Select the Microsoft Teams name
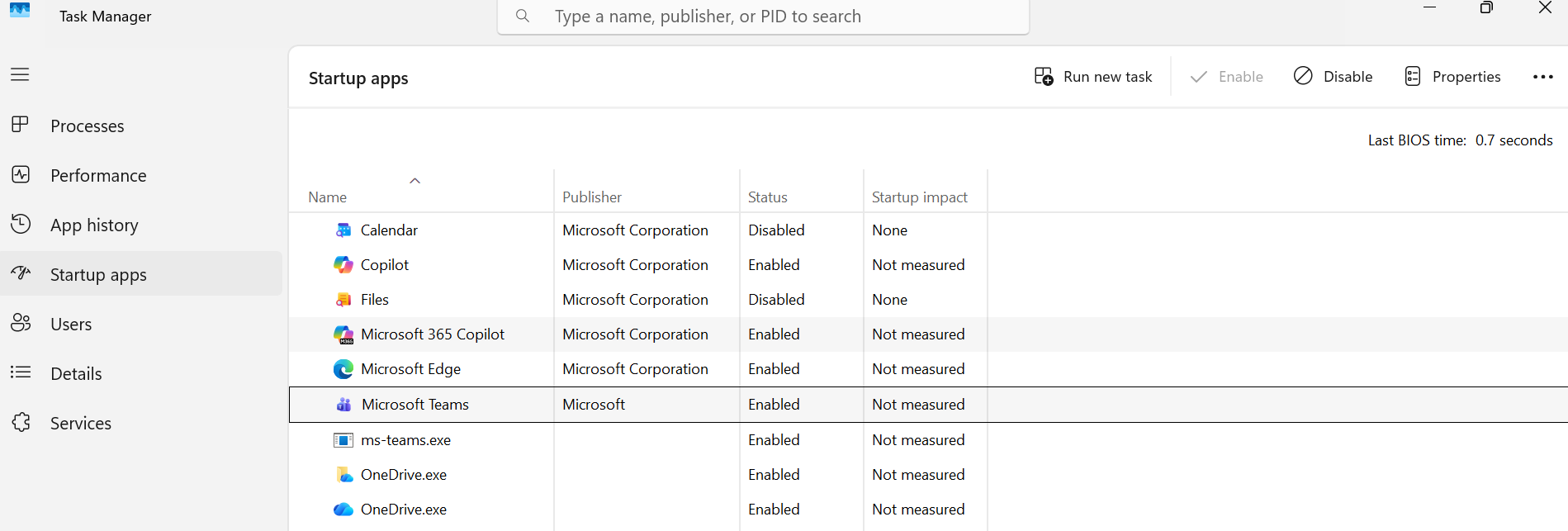The image size is (1568, 531). click(415, 405)
